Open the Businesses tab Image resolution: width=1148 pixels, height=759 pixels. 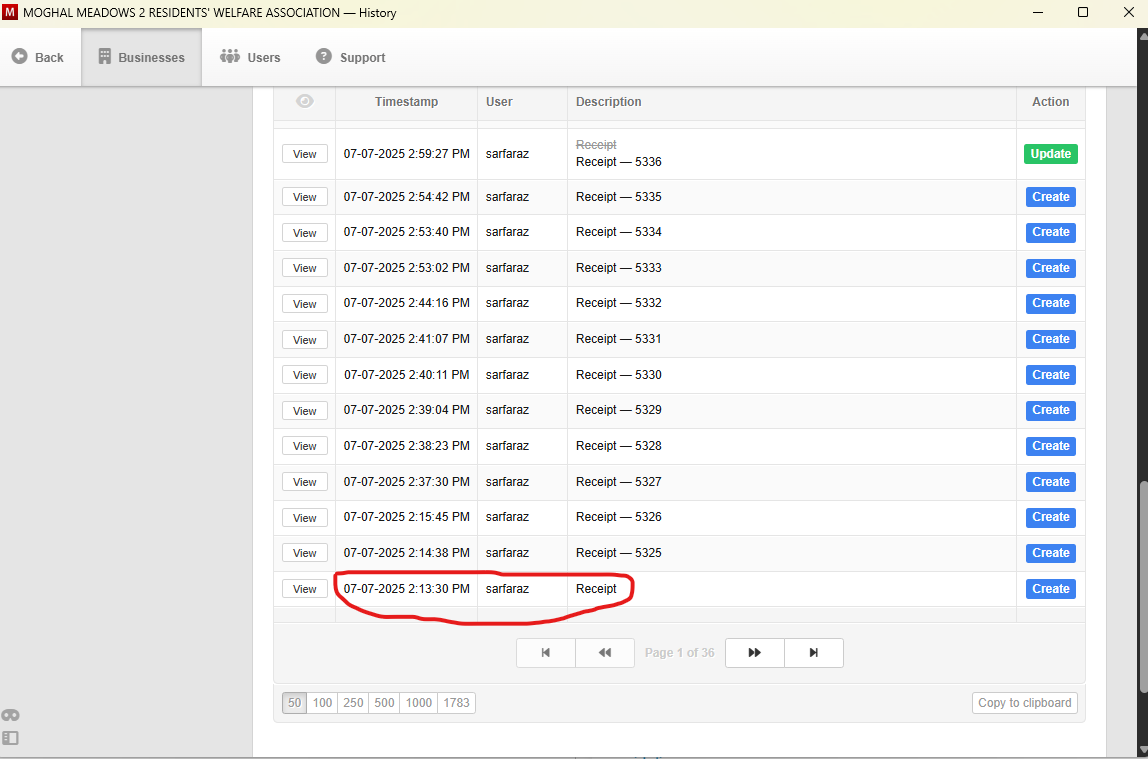141,57
